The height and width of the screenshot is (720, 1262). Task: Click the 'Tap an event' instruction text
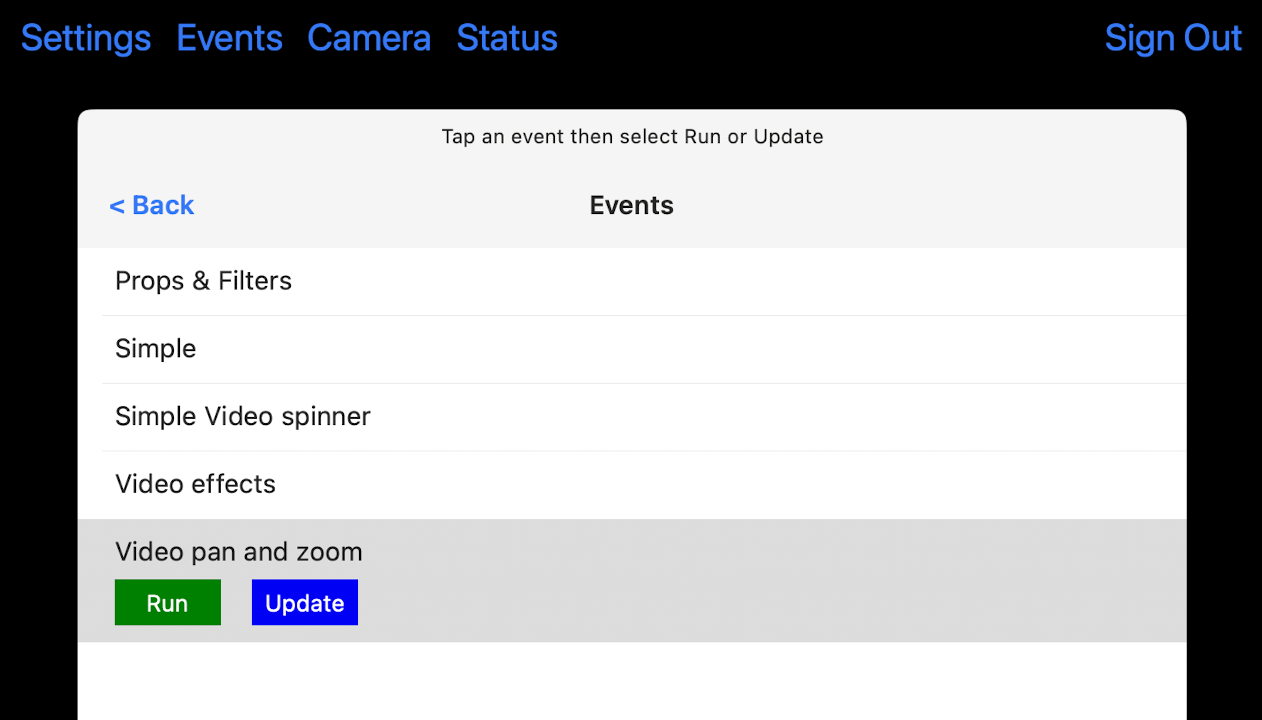[632, 137]
